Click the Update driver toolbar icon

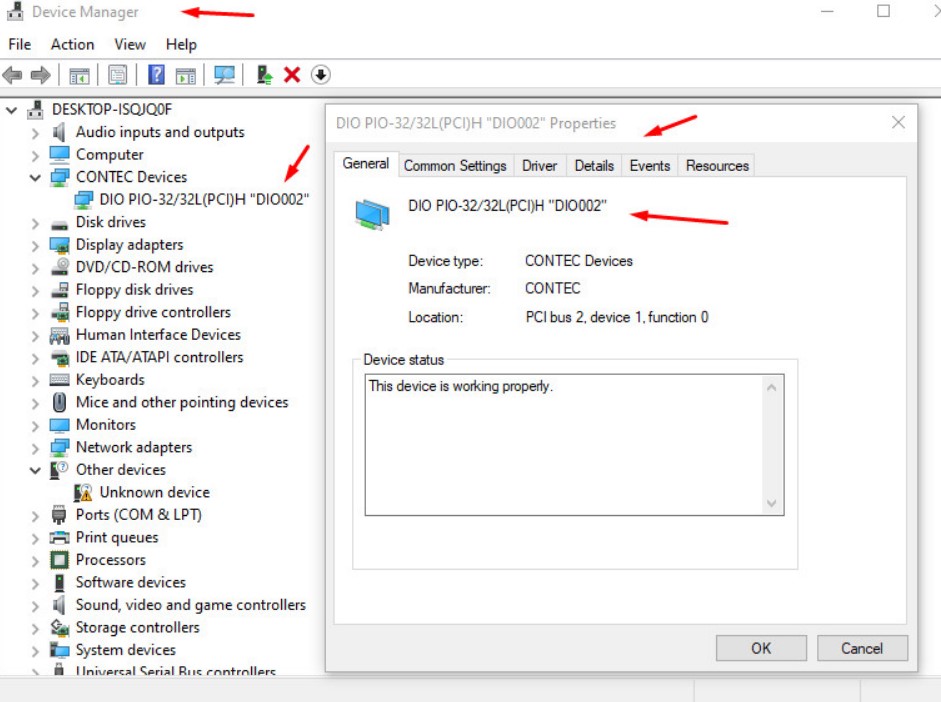pyautogui.click(x=264, y=74)
